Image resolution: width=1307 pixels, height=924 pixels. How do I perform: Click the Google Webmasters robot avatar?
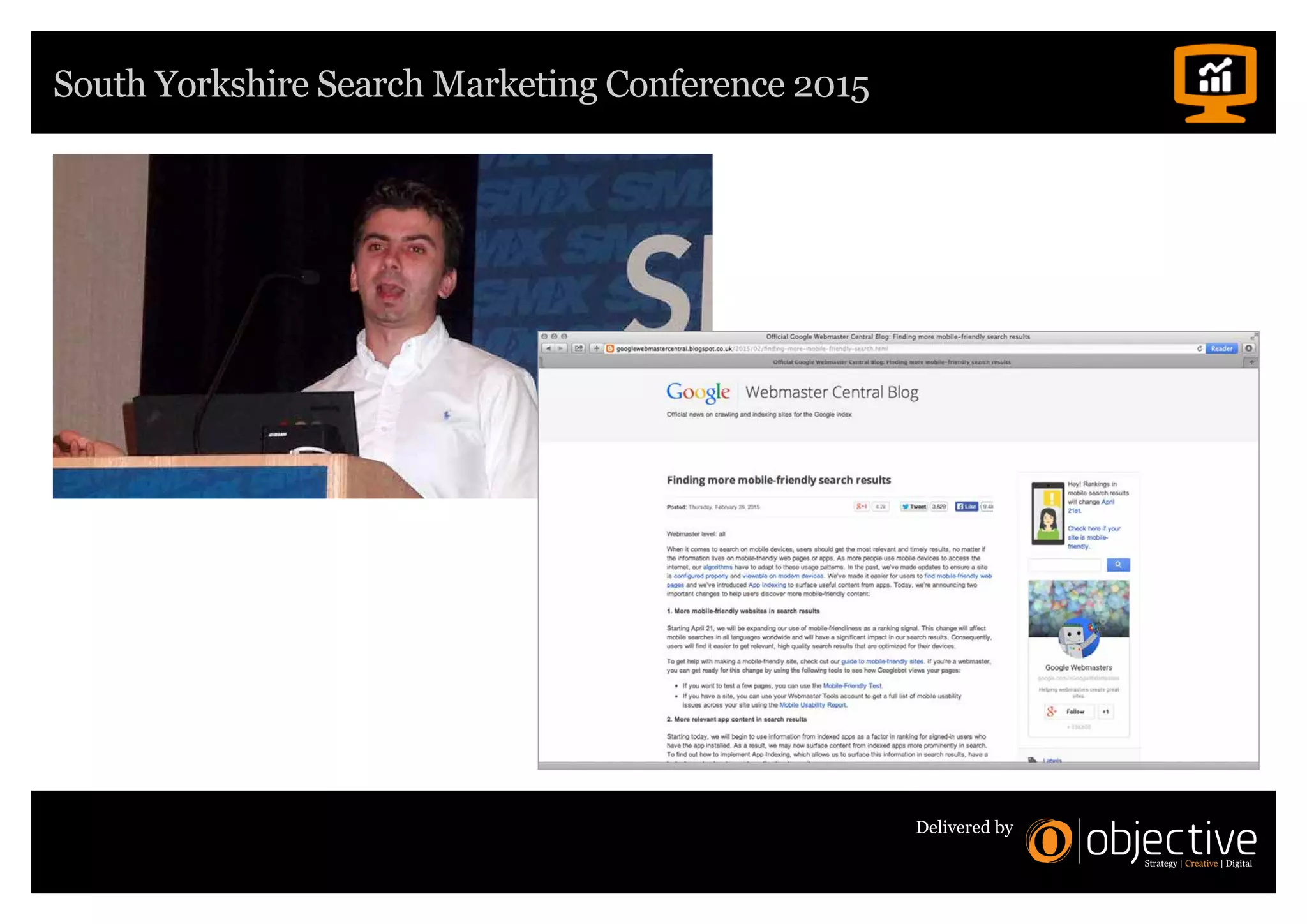(1079, 637)
